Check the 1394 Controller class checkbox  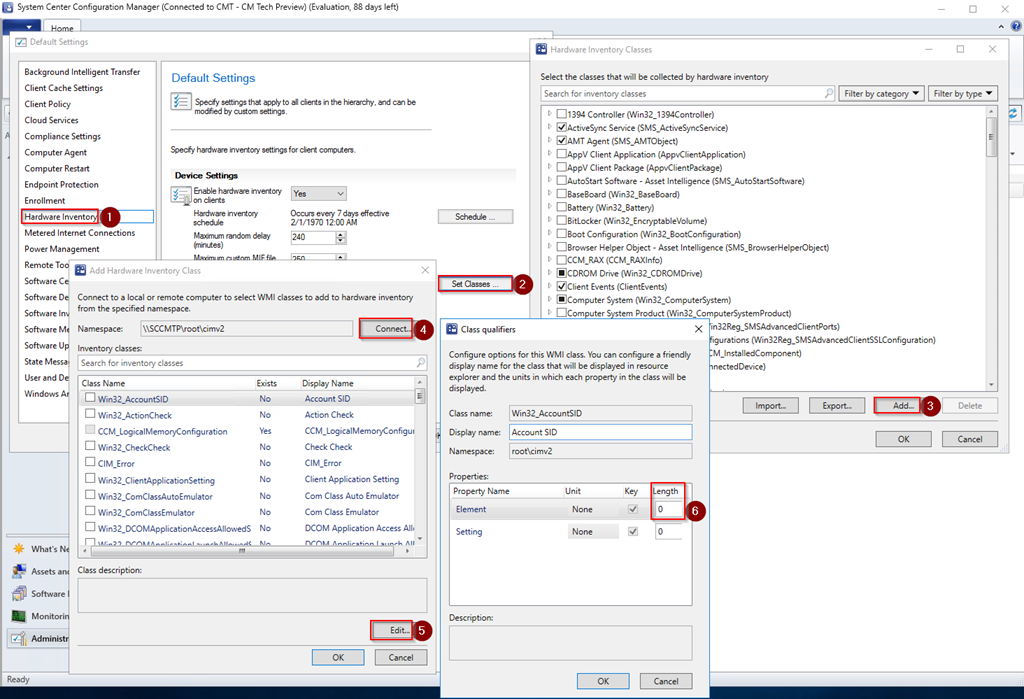(x=561, y=115)
